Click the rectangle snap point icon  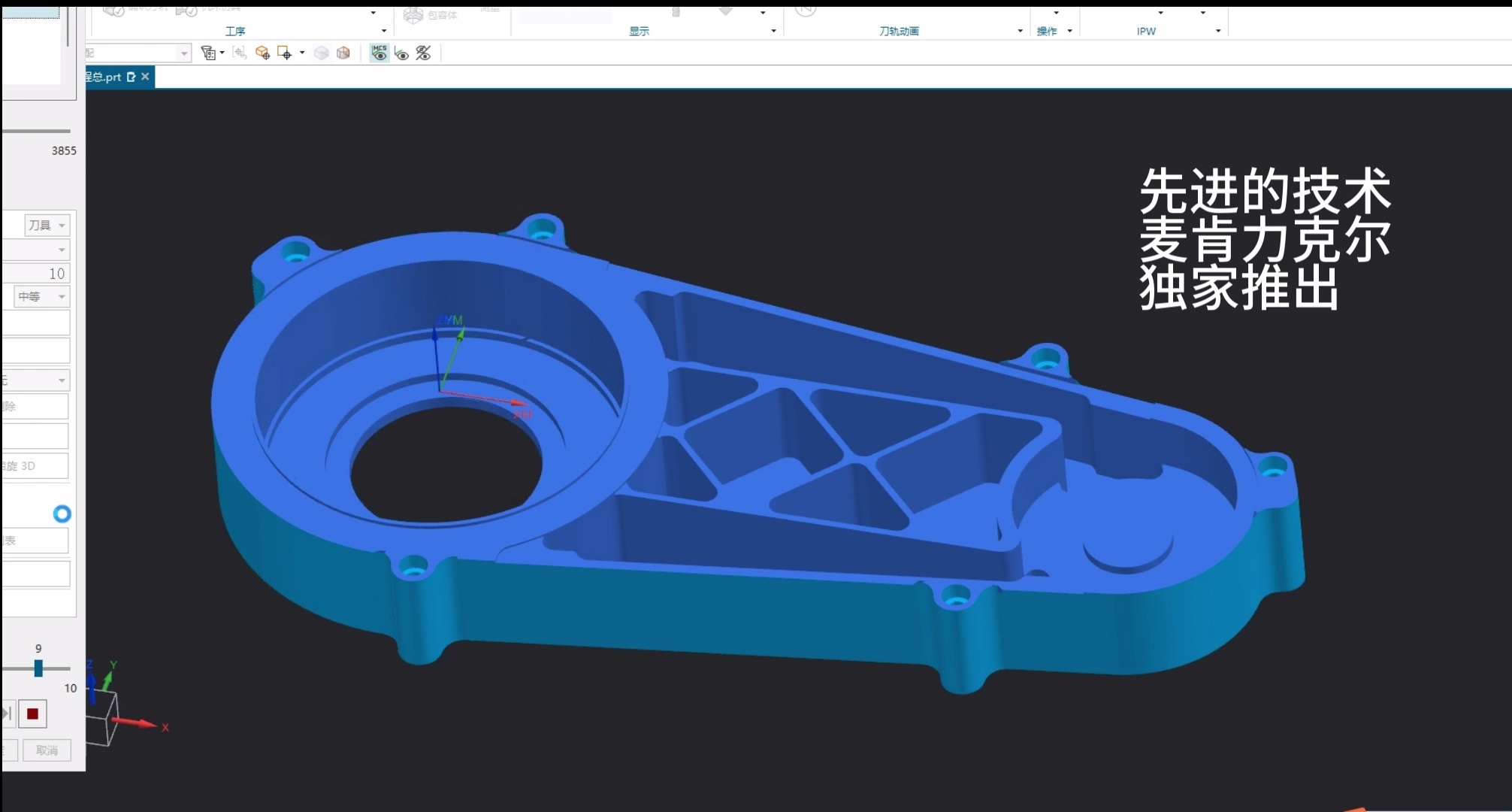[x=284, y=53]
